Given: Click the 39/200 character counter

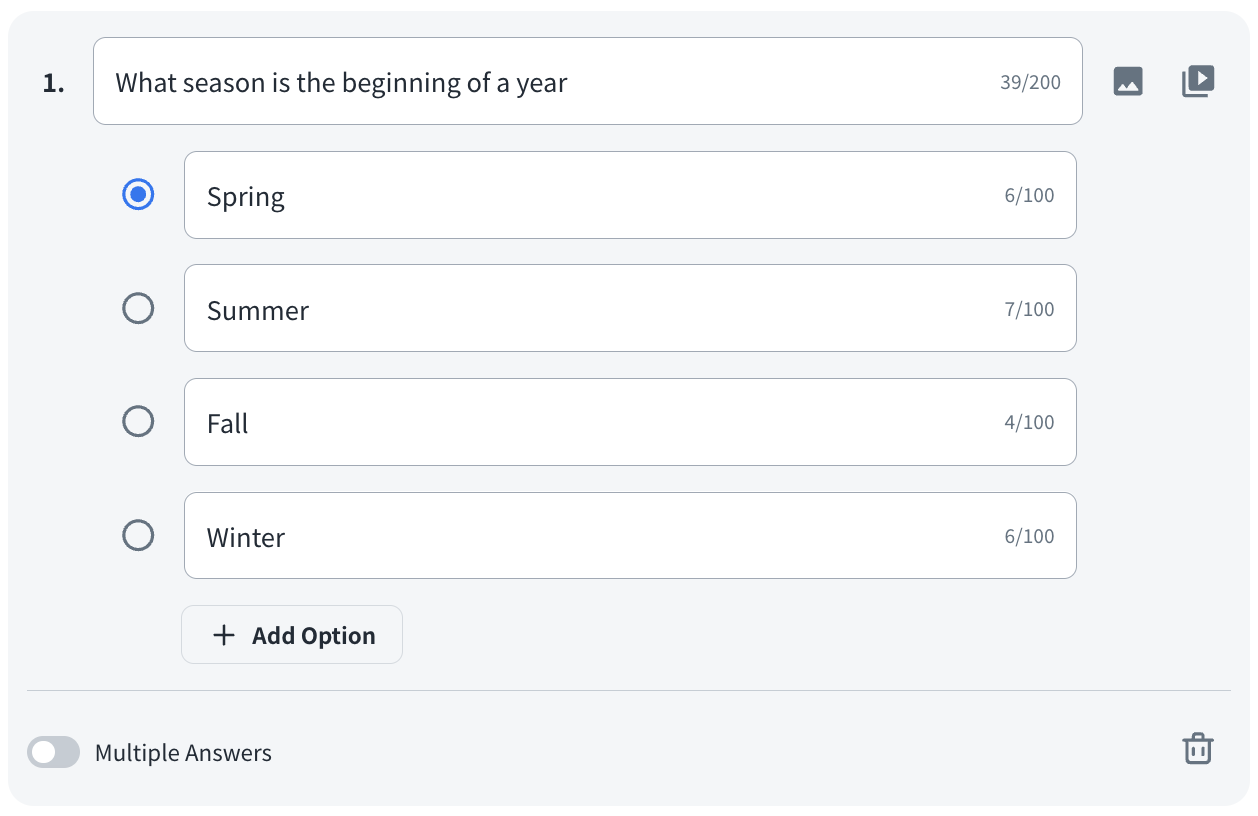Looking at the screenshot, I should [1030, 83].
